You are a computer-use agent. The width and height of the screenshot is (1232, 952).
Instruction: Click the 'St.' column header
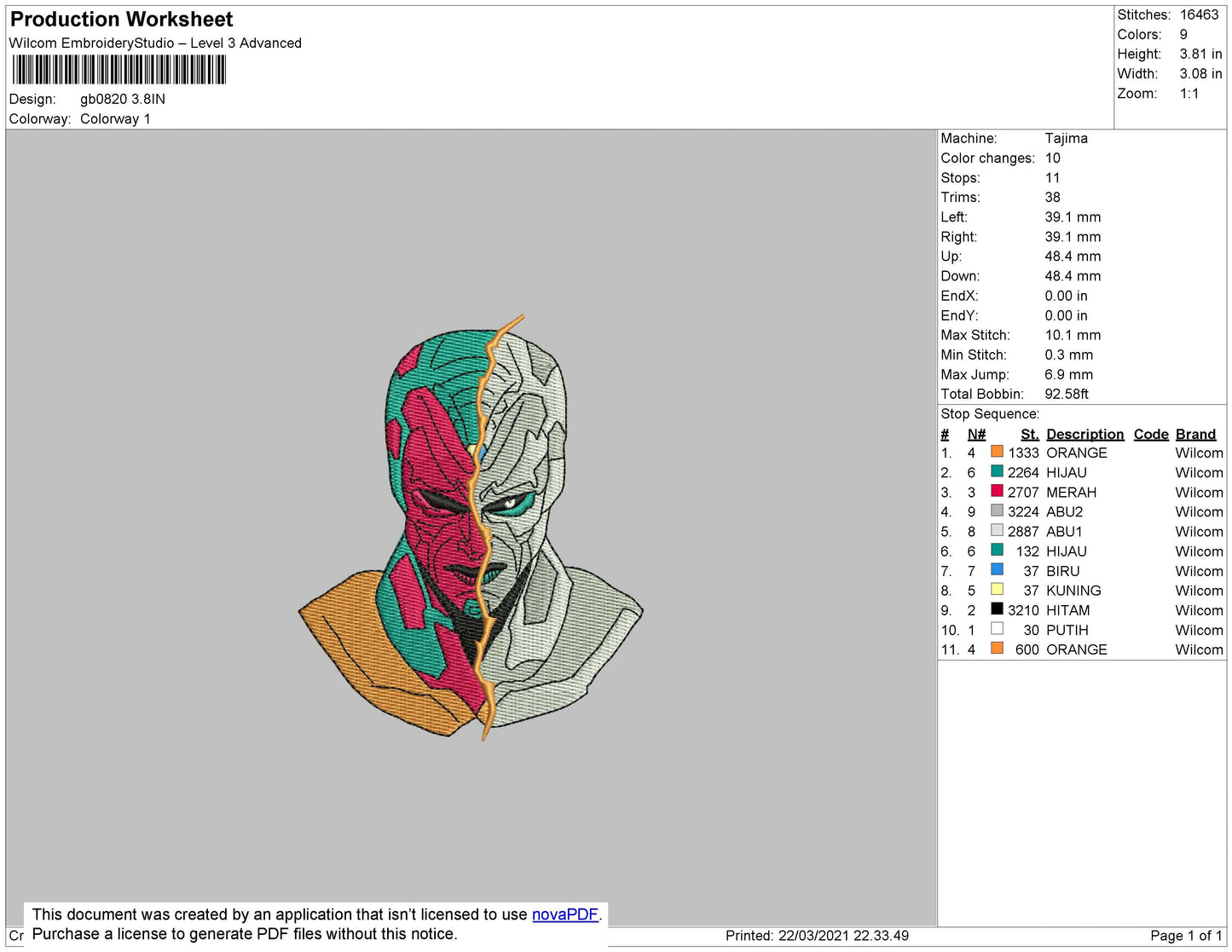pos(1029,434)
